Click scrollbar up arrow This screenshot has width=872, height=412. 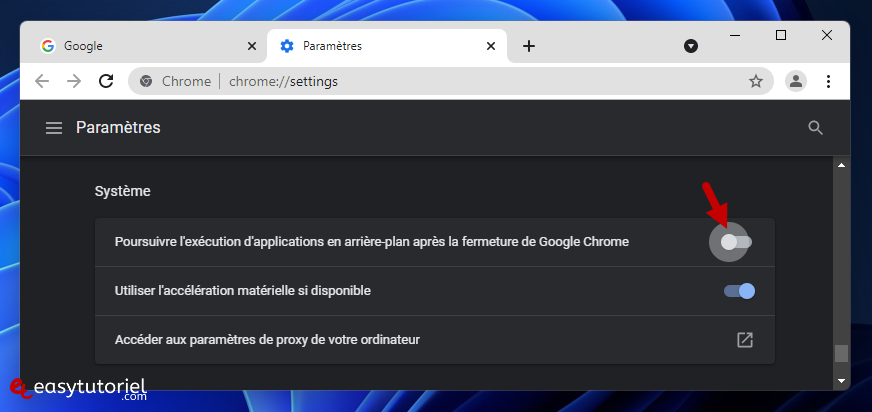click(841, 166)
